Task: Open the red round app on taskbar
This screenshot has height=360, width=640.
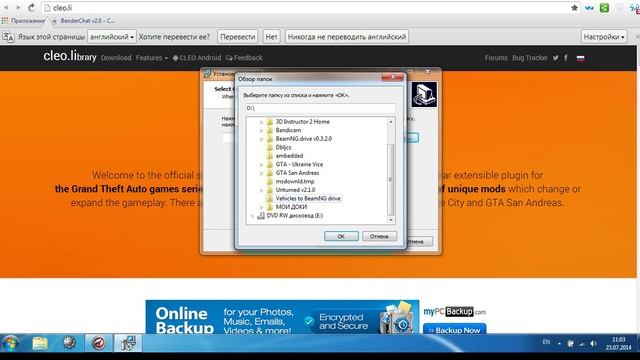Action: (98, 343)
